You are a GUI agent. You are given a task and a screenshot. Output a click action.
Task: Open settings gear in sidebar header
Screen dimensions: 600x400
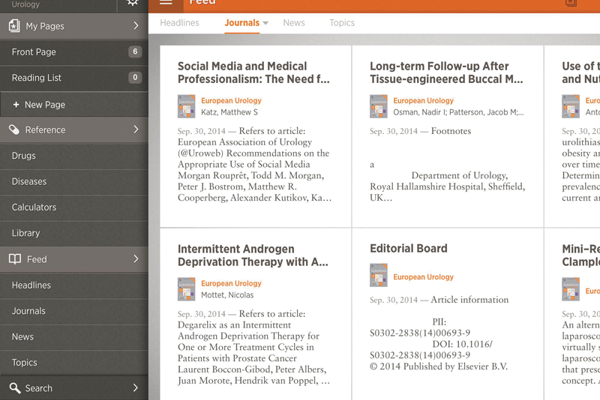[x=134, y=3]
